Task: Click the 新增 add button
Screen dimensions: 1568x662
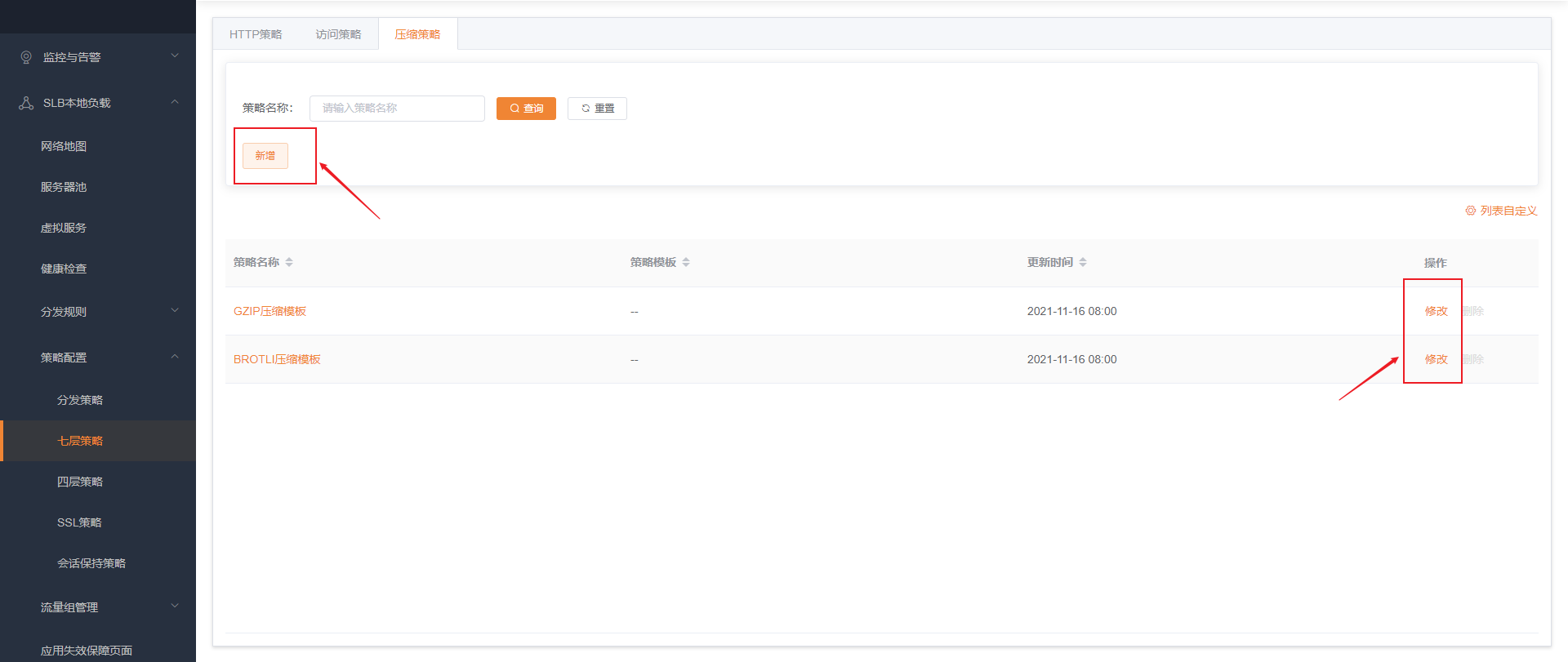Action: [x=265, y=155]
